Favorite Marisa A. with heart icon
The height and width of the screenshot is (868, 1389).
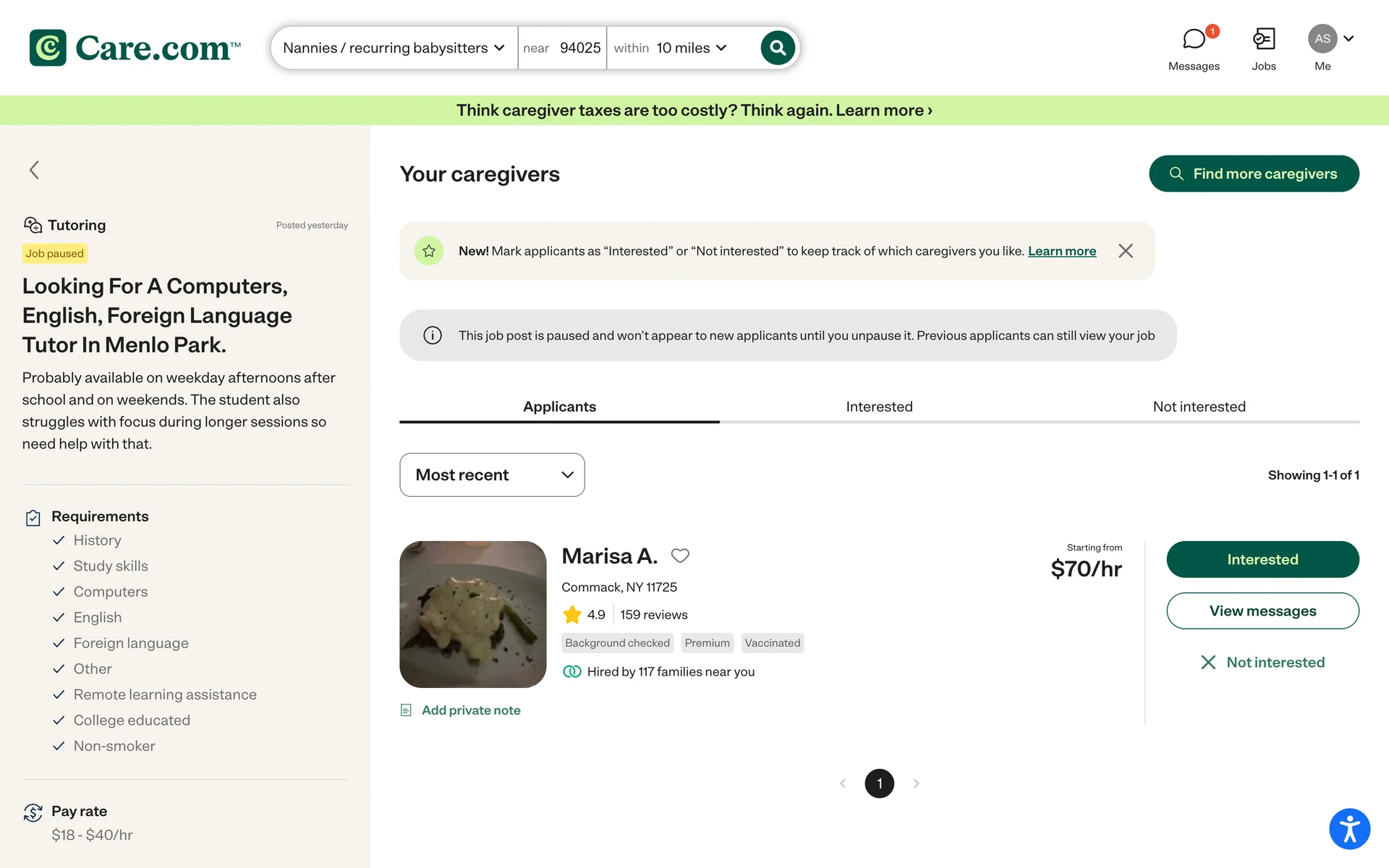[680, 556]
